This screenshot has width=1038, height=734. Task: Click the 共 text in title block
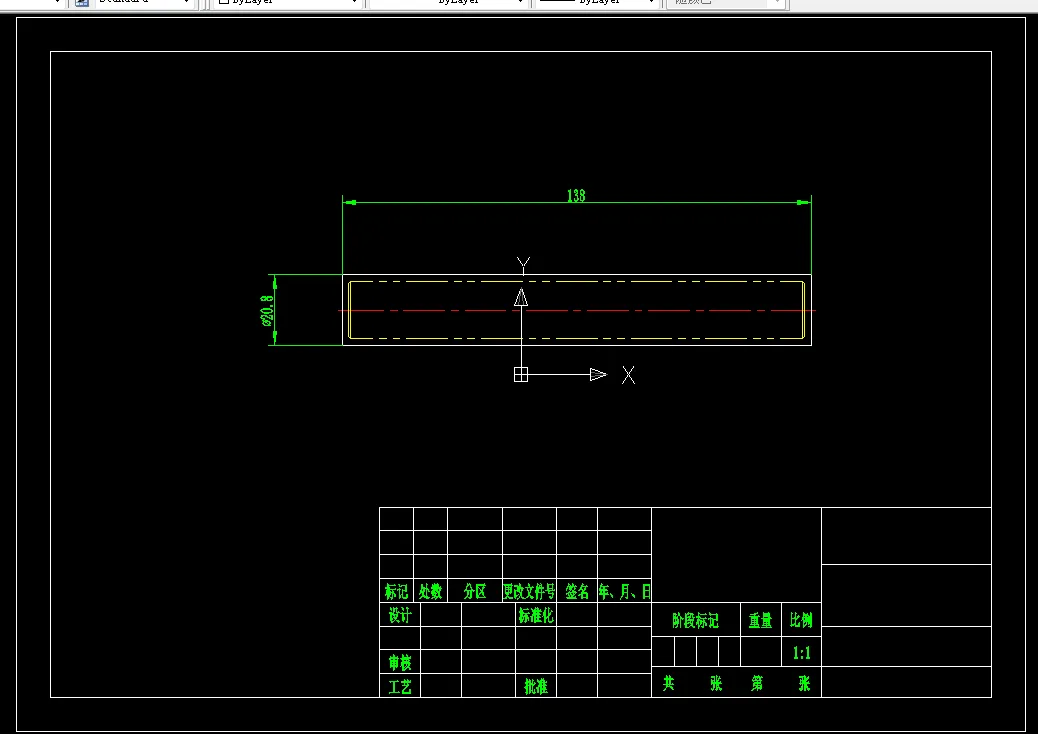(x=669, y=683)
